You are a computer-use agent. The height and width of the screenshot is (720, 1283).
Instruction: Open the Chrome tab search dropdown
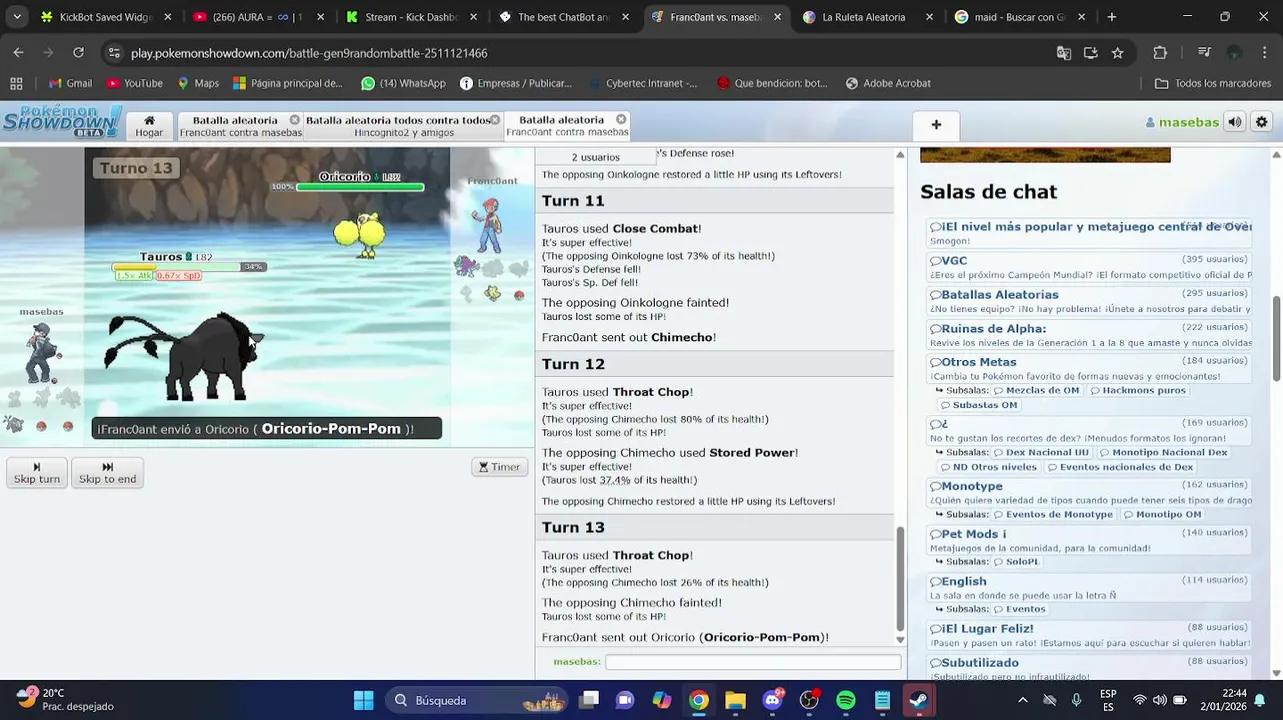coord(17,17)
